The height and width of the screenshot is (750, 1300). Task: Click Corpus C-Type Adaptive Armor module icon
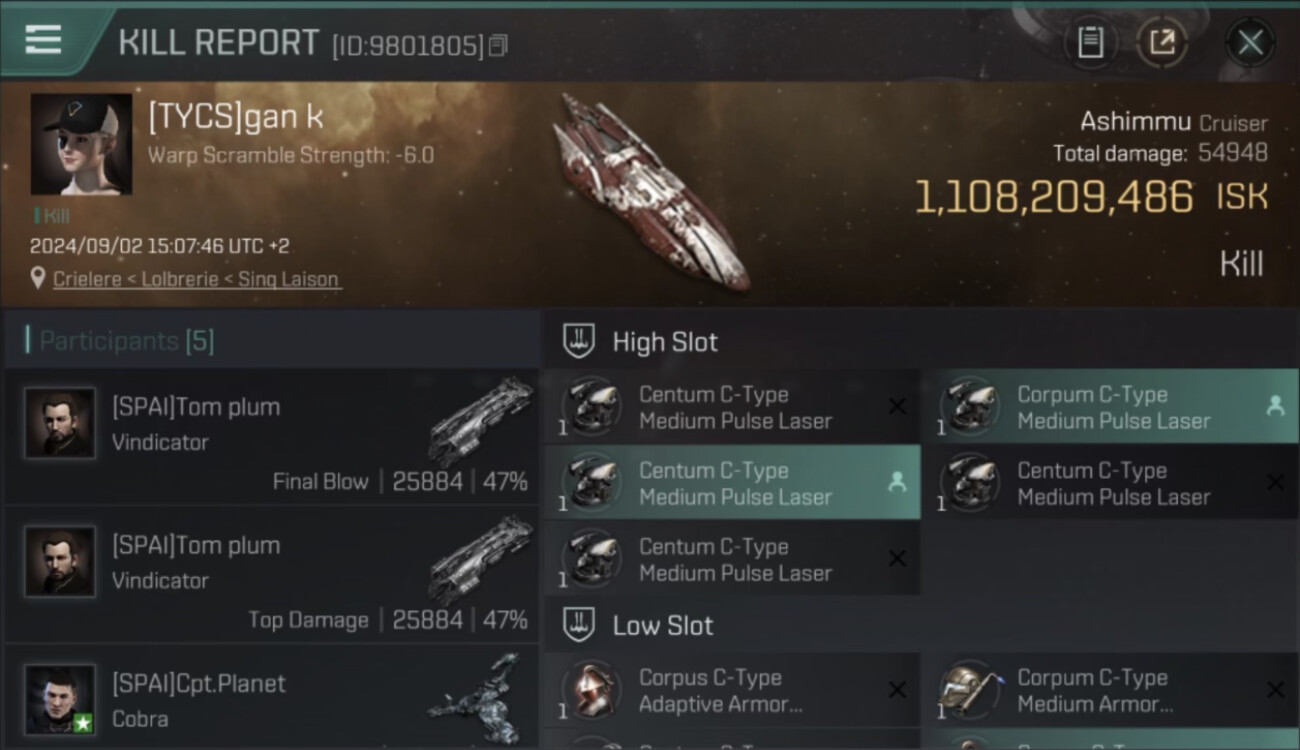pos(591,689)
